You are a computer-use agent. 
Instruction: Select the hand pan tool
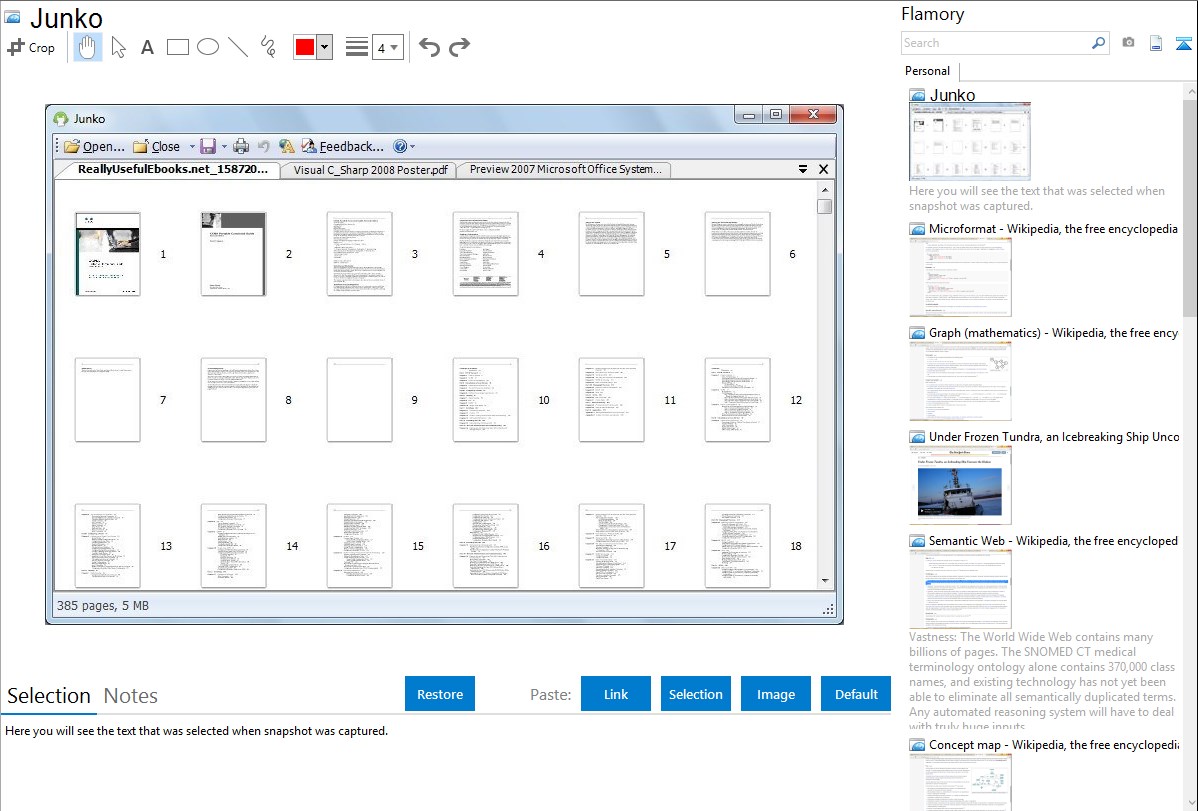[87, 47]
